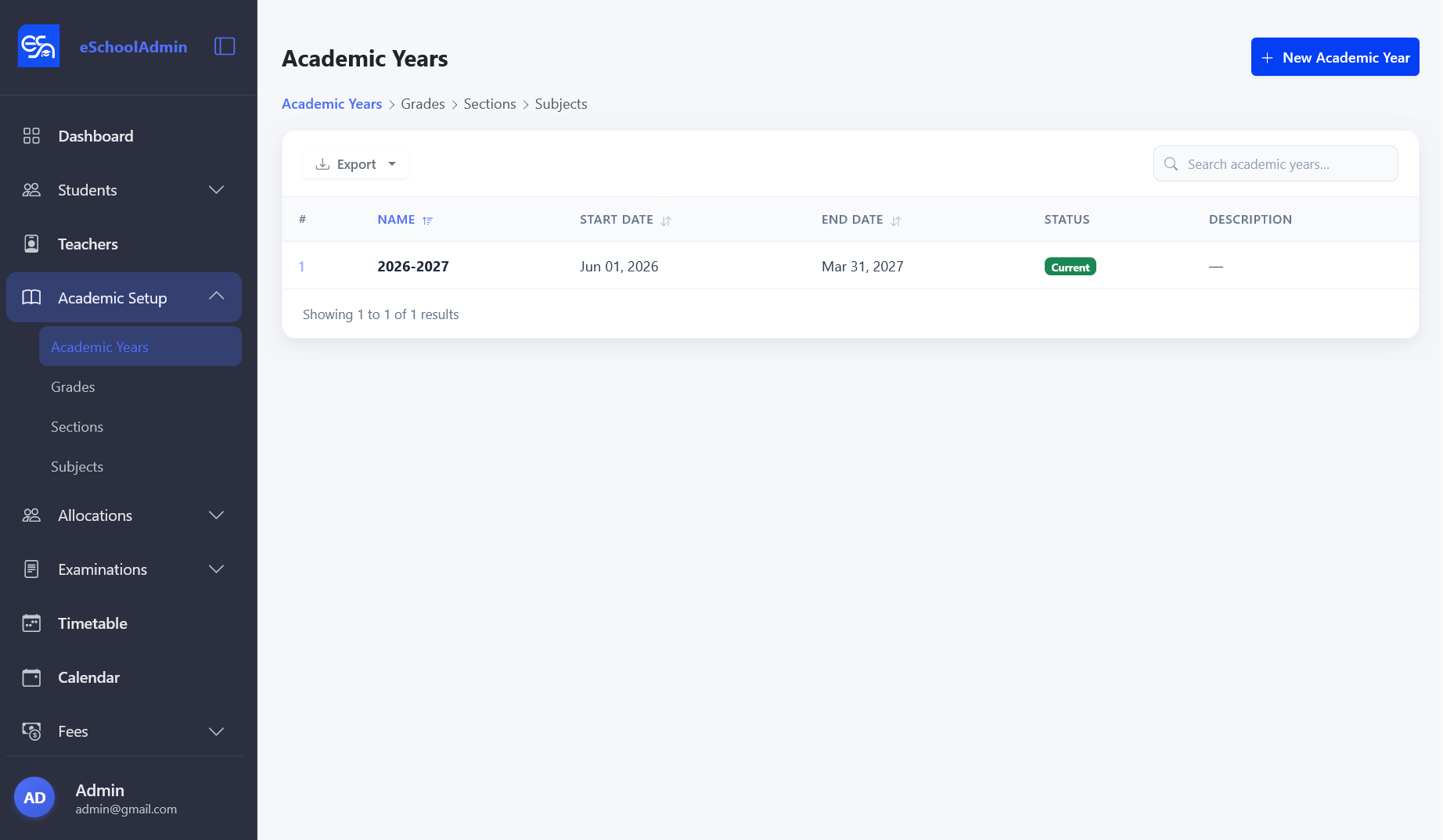Click the Jun 01, 2026 start date
This screenshot has height=840, width=1443.
[x=619, y=267]
